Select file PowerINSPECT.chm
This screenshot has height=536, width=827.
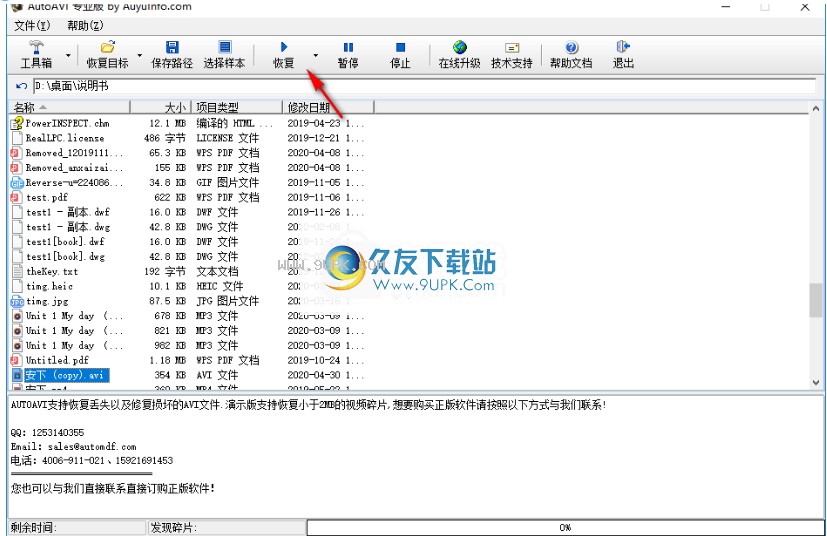[68, 123]
